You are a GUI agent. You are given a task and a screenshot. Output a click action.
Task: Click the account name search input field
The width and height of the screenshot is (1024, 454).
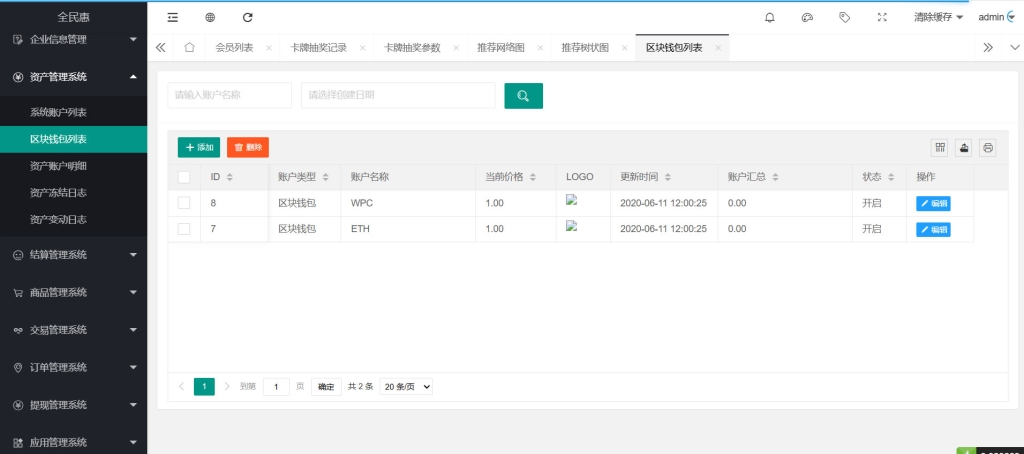point(229,95)
